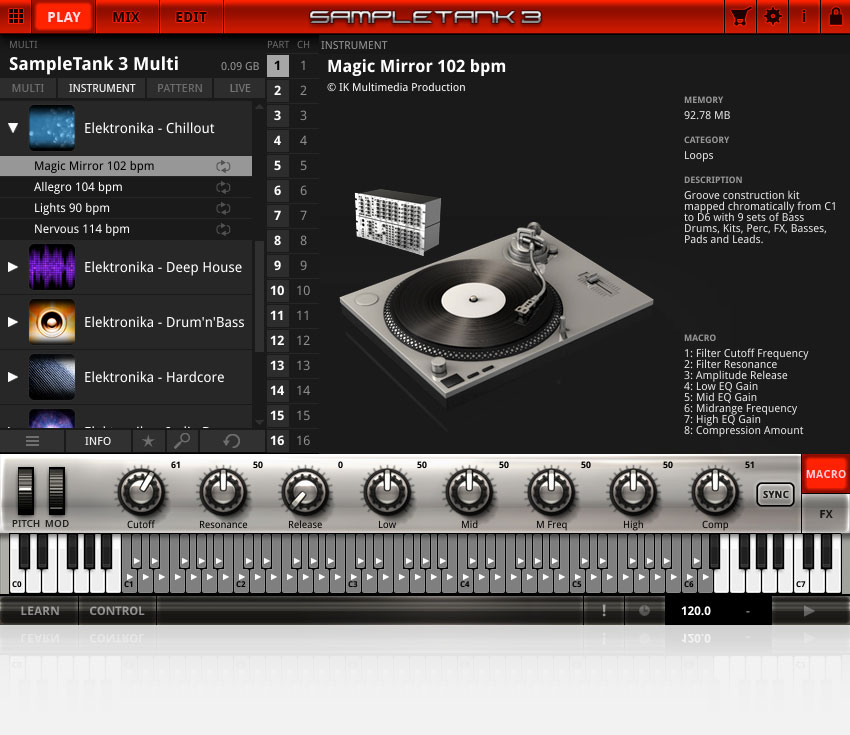Open the hamburger menu in browser footer
This screenshot has height=735, width=850.
tap(33, 440)
